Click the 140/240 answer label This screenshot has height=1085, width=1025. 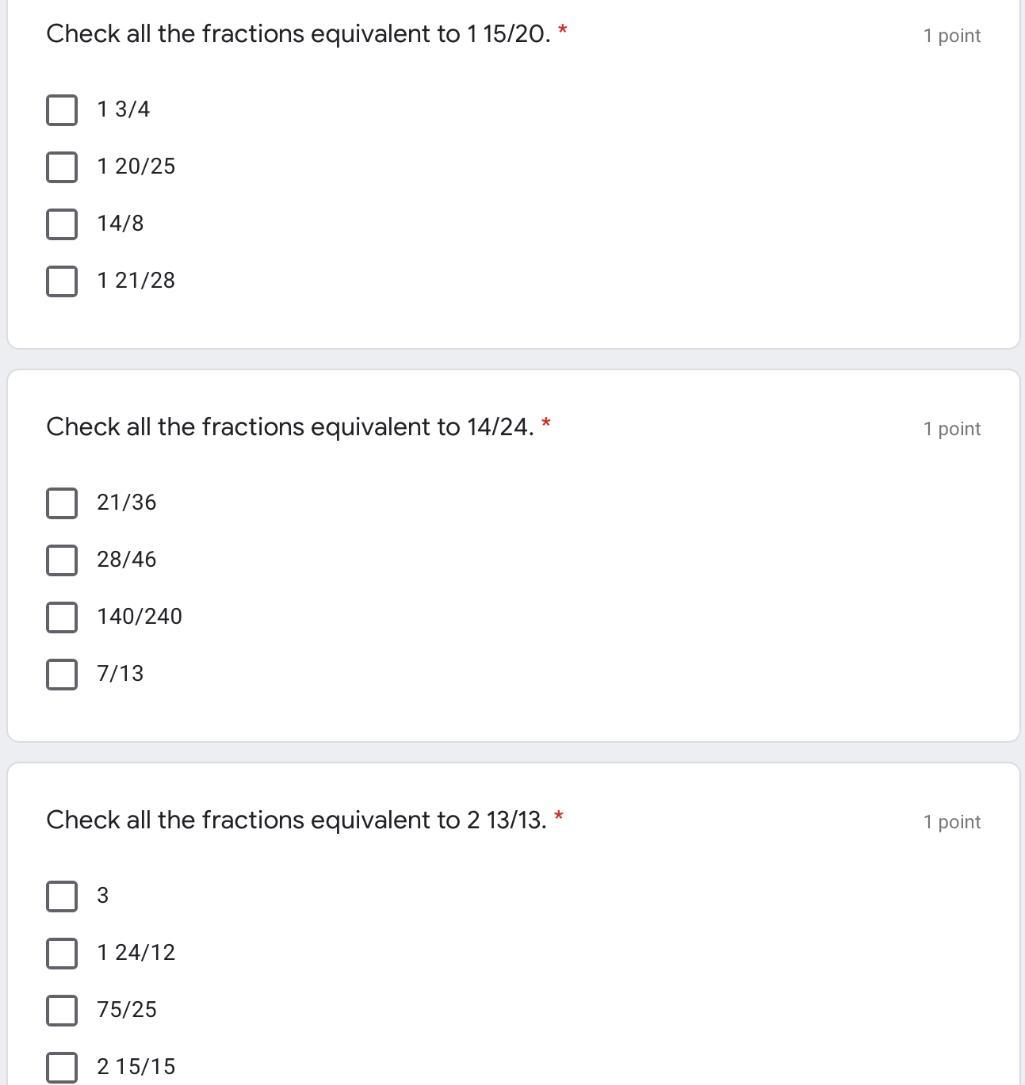pos(139,617)
